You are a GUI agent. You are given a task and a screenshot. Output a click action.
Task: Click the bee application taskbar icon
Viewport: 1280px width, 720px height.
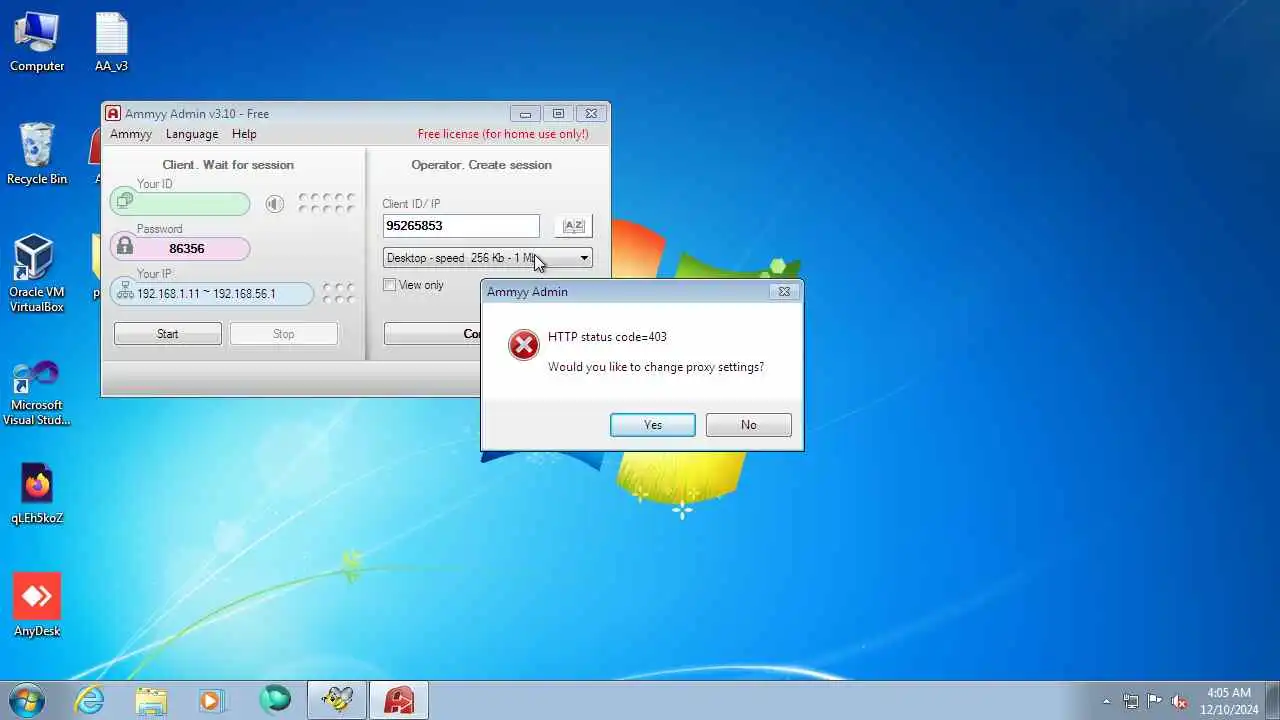pyautogui.click(x=337, y=700)
